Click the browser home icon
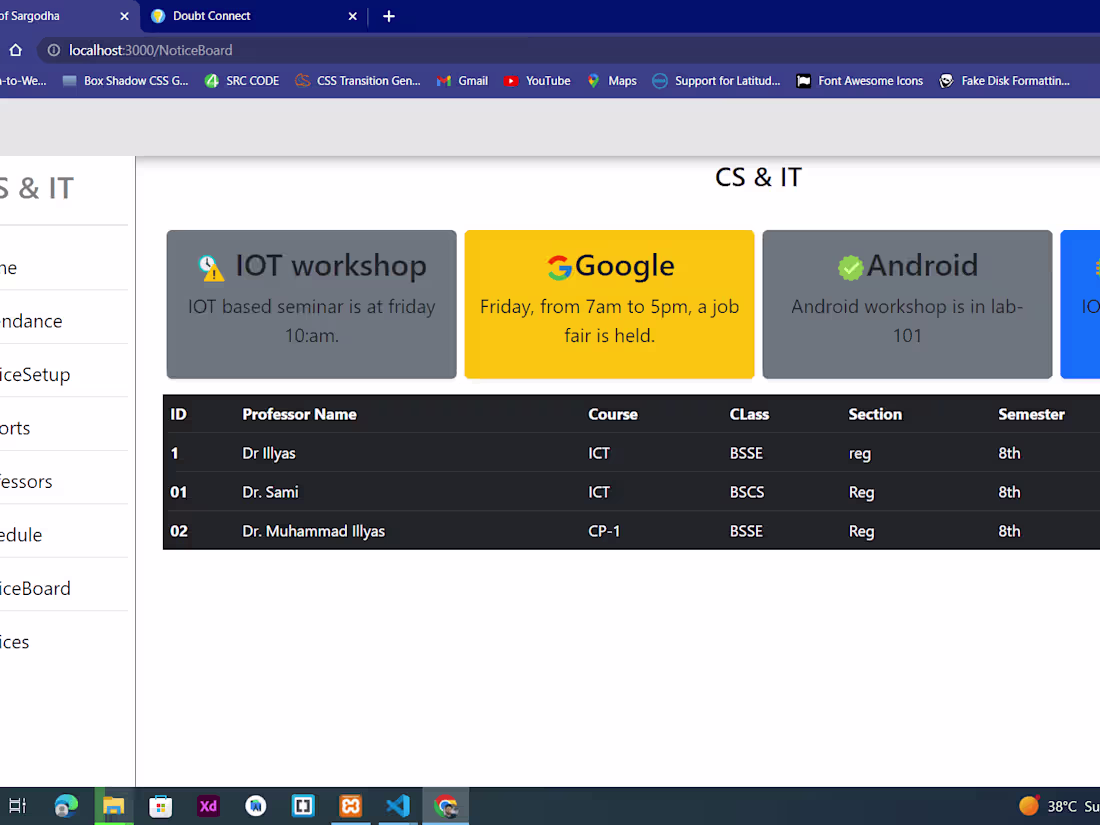1100x825 pixels. point(15,50)
